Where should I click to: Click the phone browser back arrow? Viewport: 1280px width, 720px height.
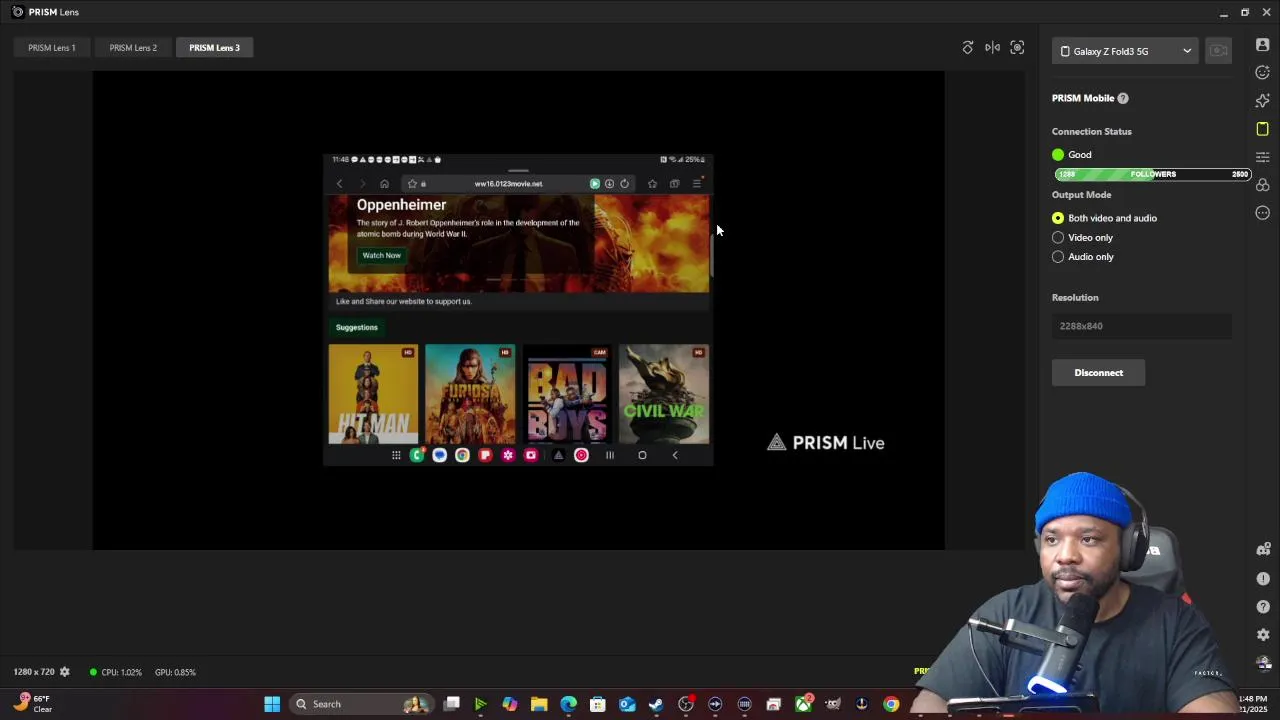340,184
